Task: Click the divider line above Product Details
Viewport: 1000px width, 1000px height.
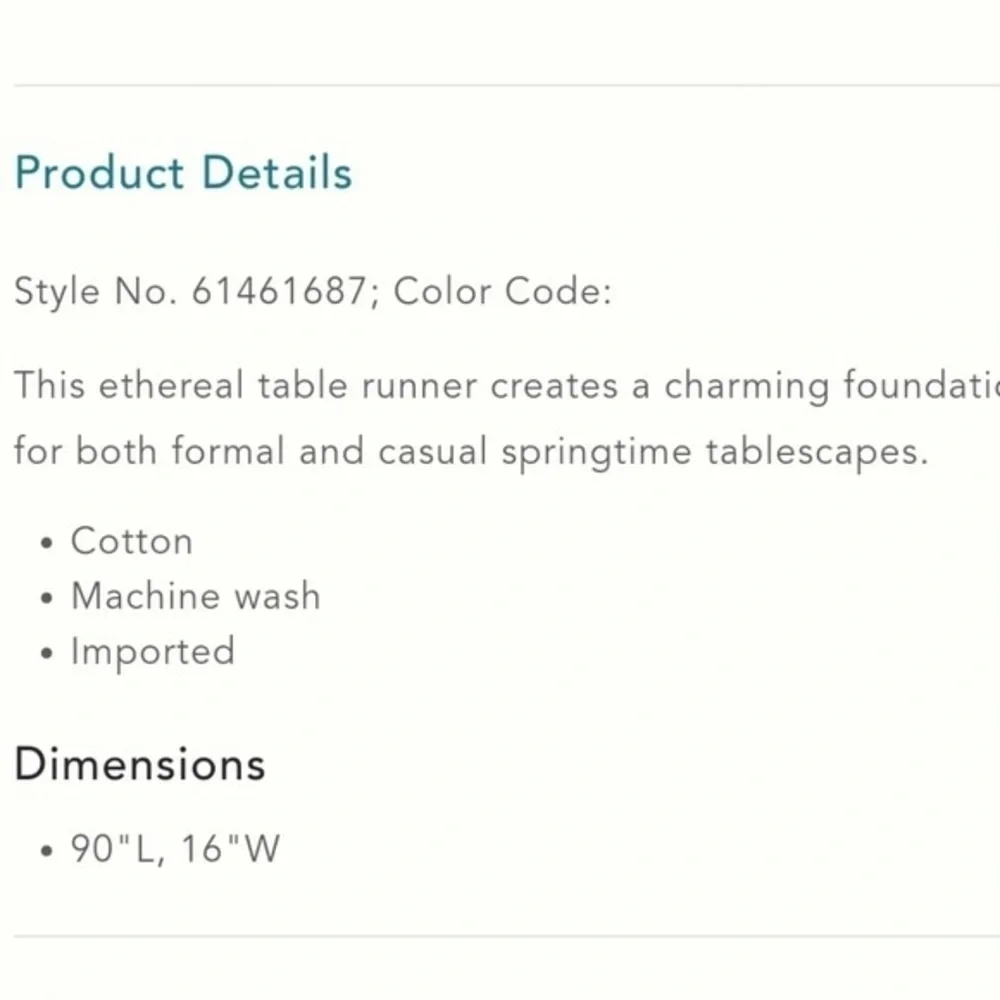Action: (506, 85)
